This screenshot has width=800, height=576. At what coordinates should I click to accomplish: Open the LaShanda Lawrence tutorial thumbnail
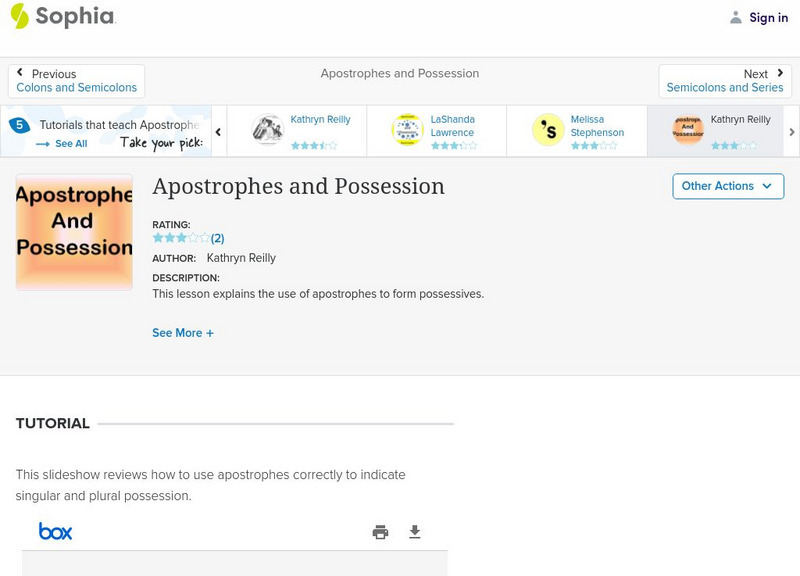tap(408, 130)
